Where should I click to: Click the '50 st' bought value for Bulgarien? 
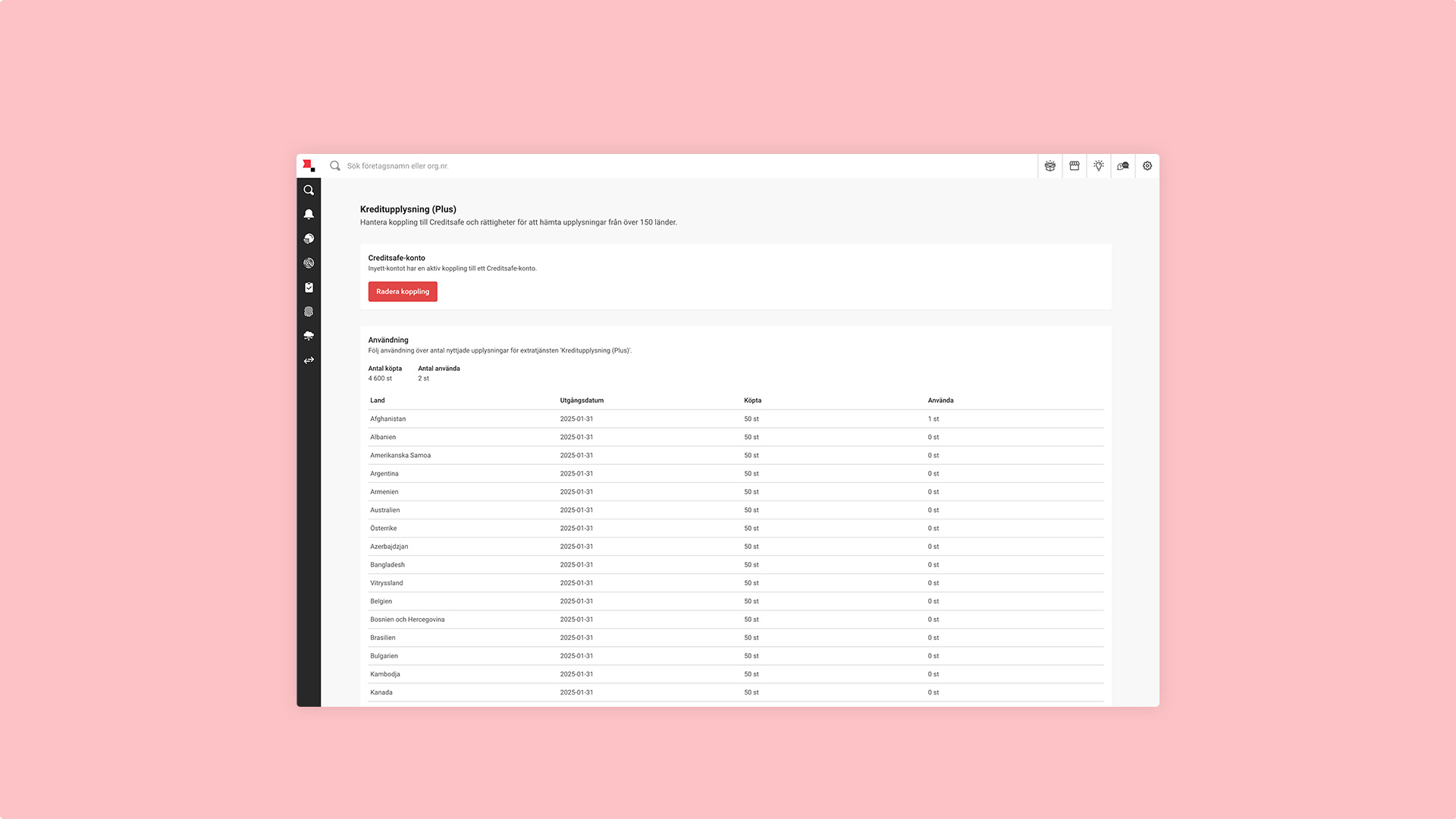click(x=752, y=656)
